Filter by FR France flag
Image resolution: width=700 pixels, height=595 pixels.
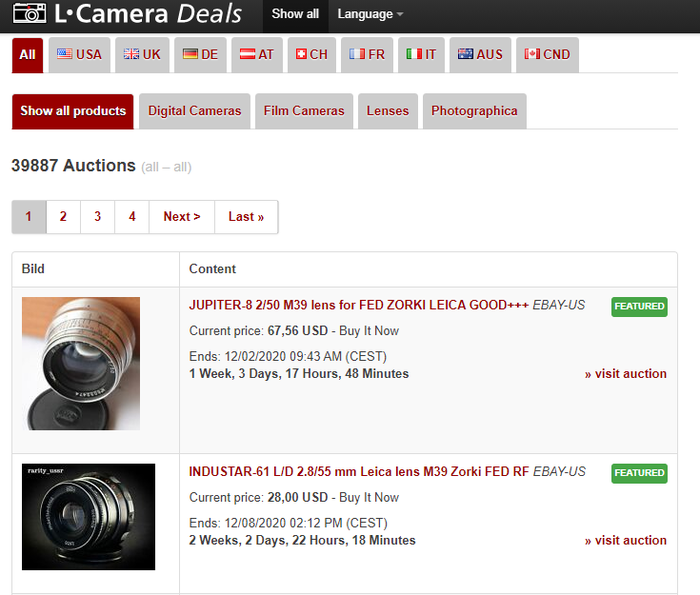pyautogui.click(x=367, y=55)
